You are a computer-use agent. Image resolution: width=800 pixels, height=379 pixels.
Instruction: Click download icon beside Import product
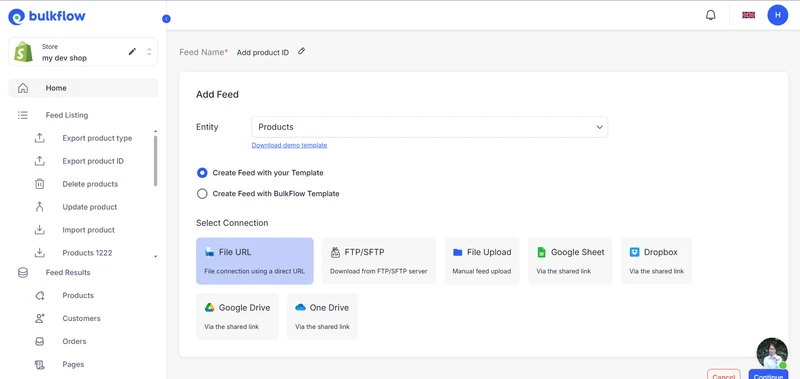click(x=40, y=230)
